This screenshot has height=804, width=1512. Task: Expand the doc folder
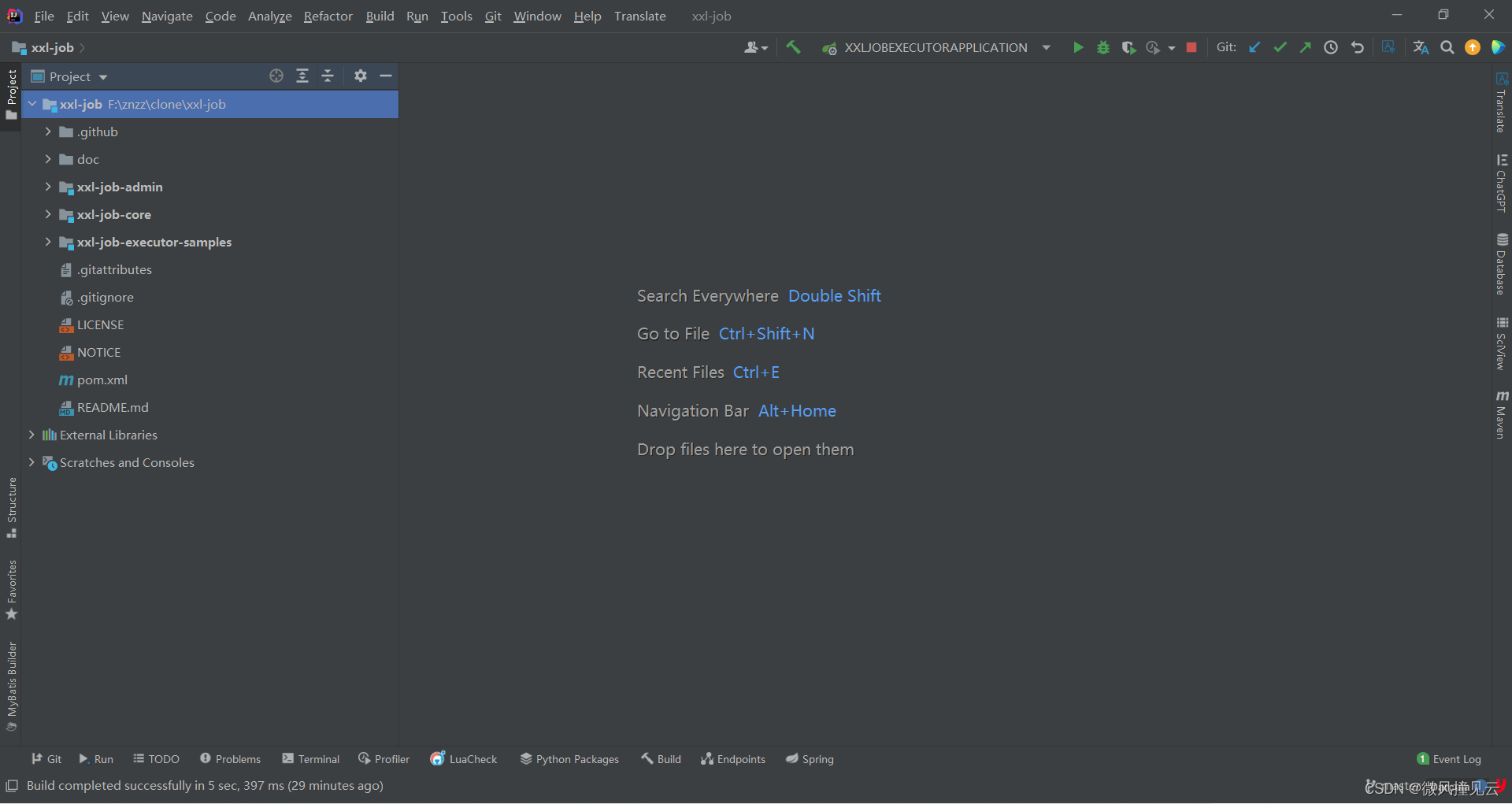(x=48, y=159)
